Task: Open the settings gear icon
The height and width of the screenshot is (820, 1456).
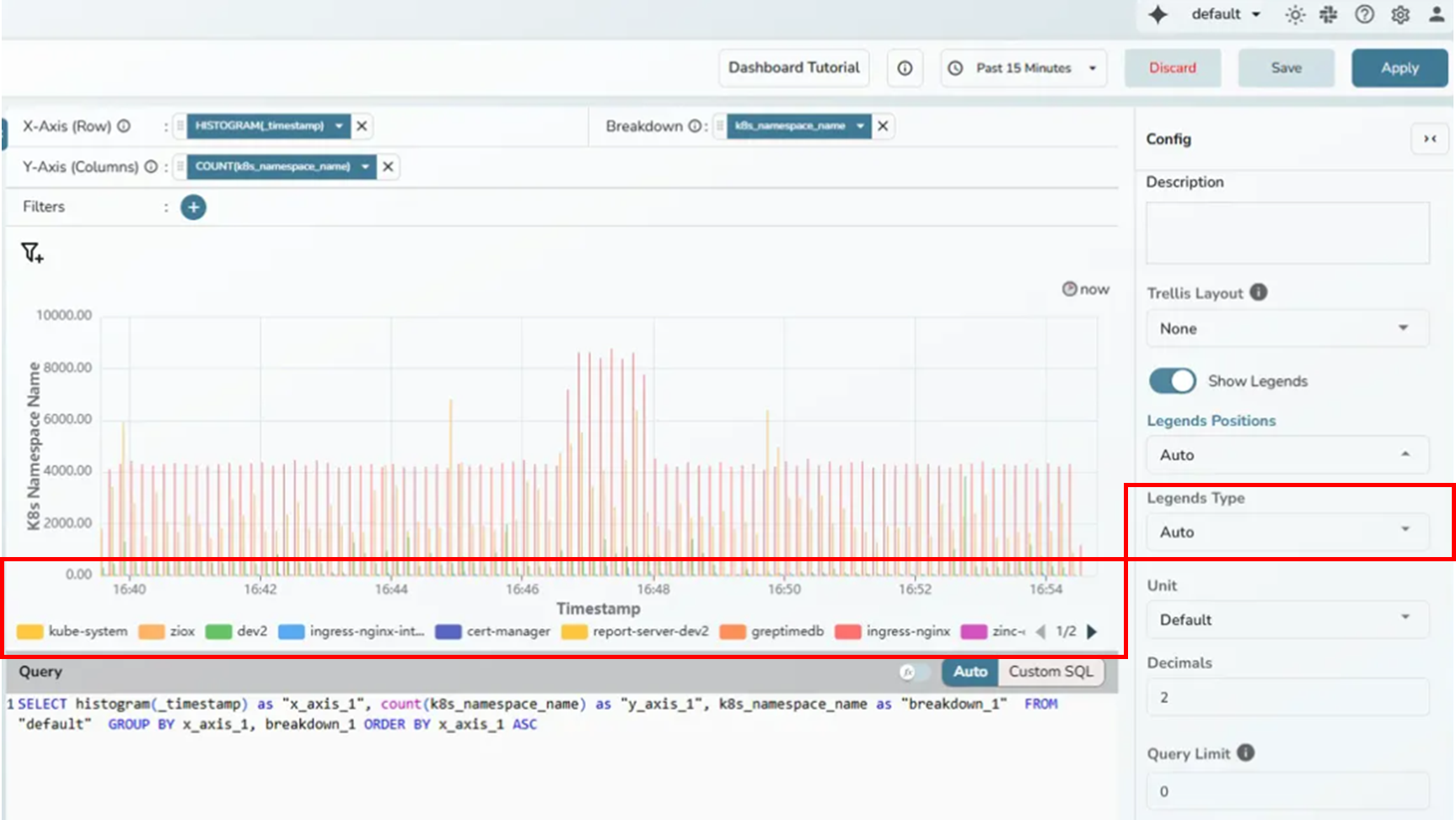Action: tap(1400, 14)
